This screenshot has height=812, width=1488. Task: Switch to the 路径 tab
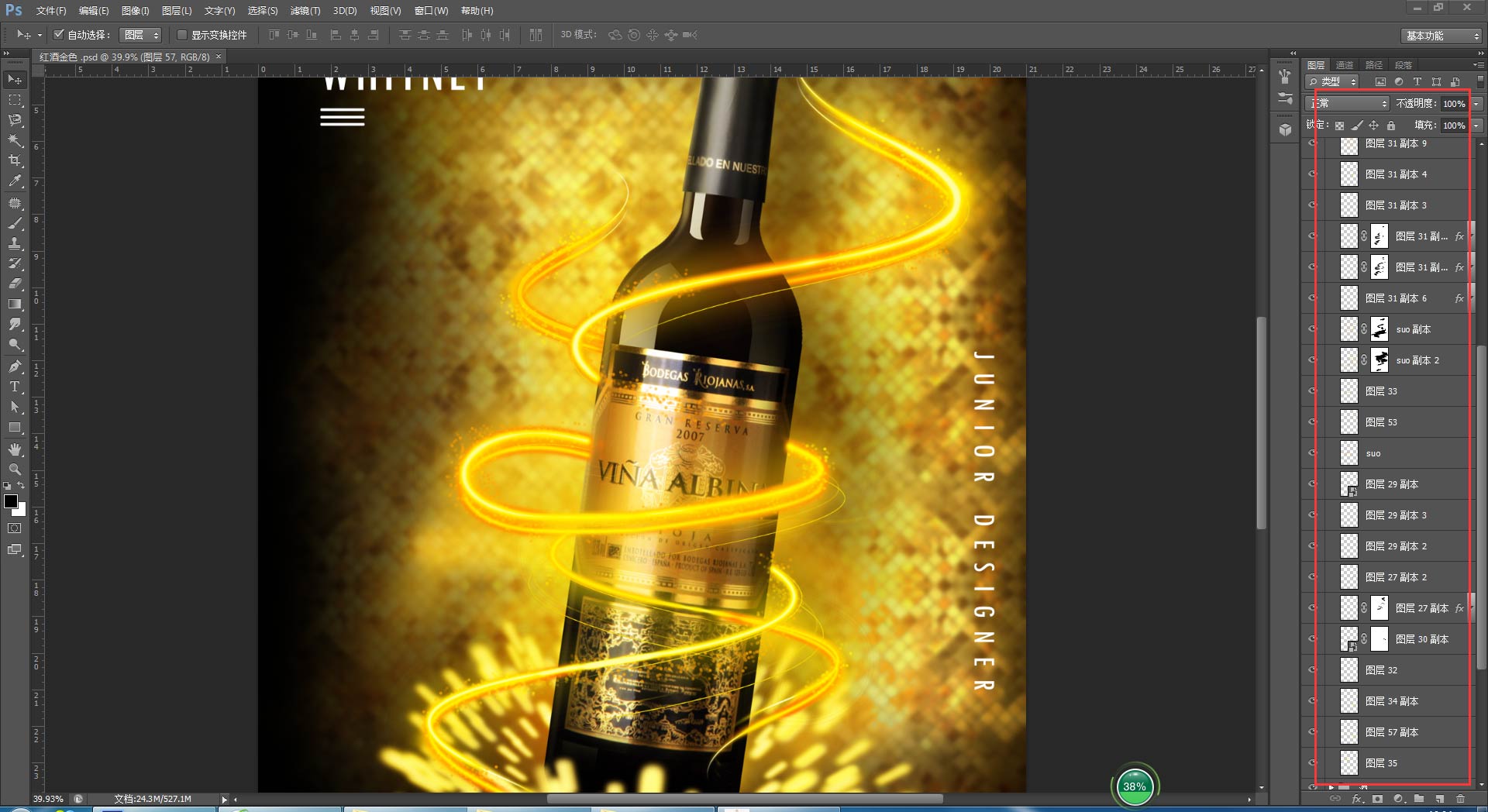(x=1374, y=65)
